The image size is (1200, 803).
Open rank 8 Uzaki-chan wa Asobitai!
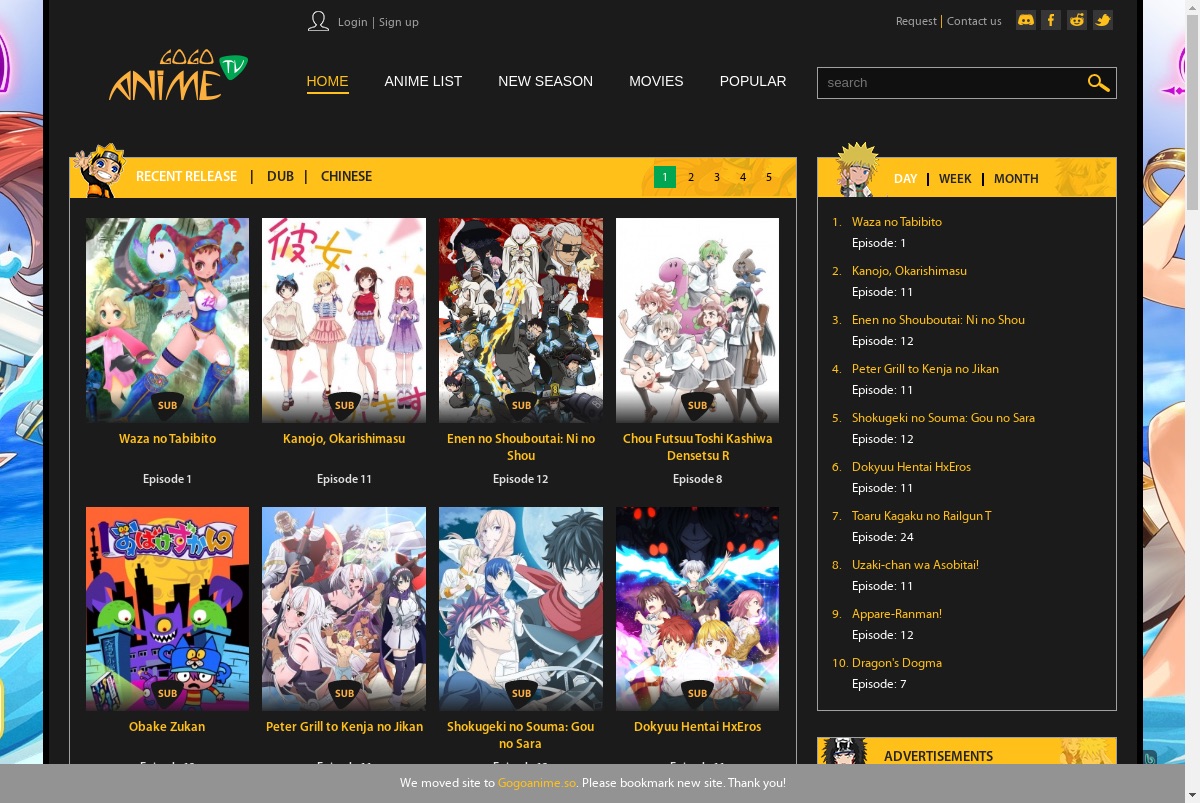point(915,565)
